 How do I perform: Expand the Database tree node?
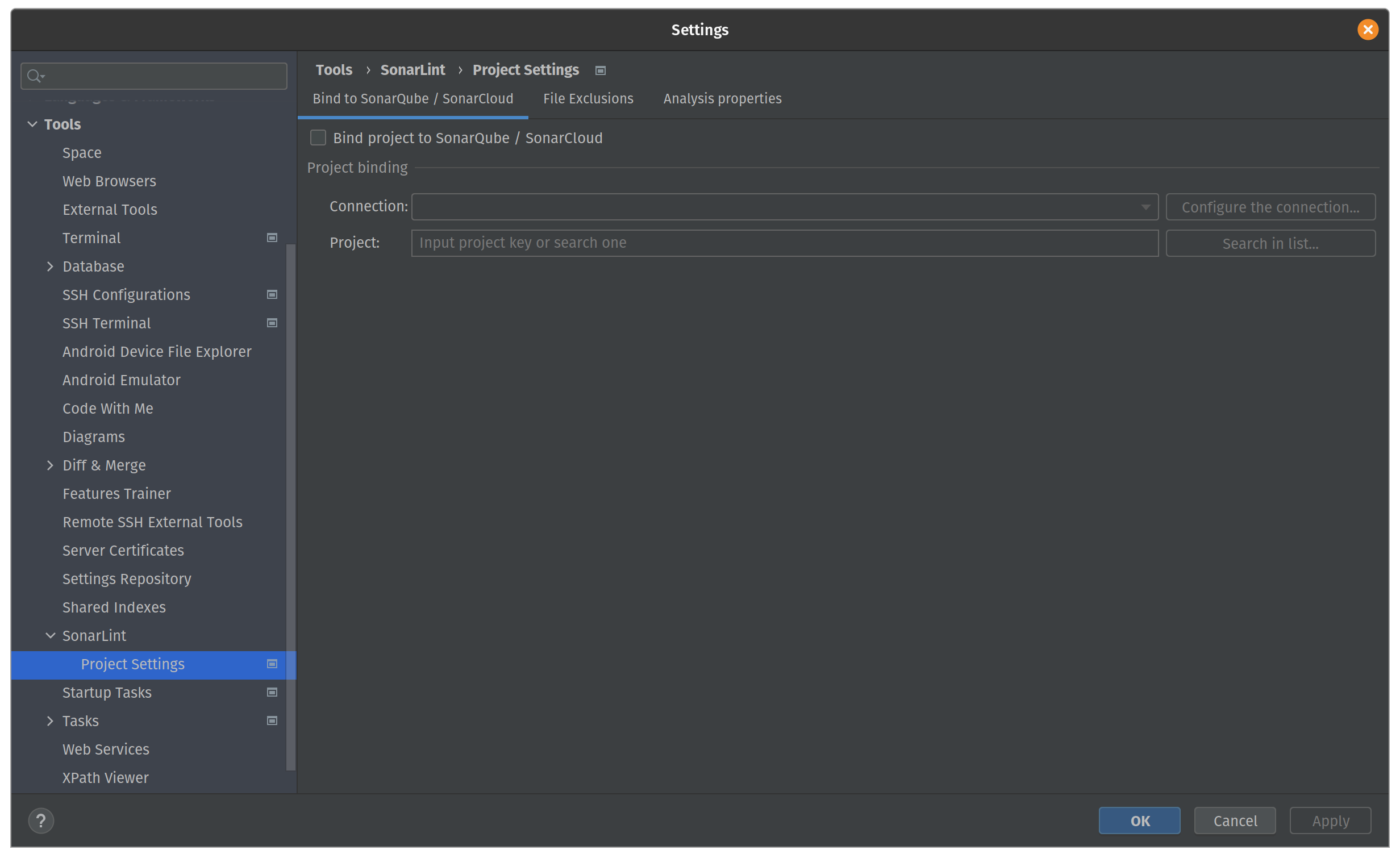(50, 266)
